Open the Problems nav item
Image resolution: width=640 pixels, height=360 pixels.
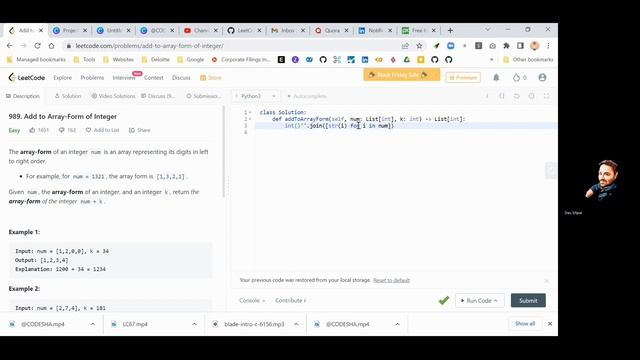click(x=92, y=78)
